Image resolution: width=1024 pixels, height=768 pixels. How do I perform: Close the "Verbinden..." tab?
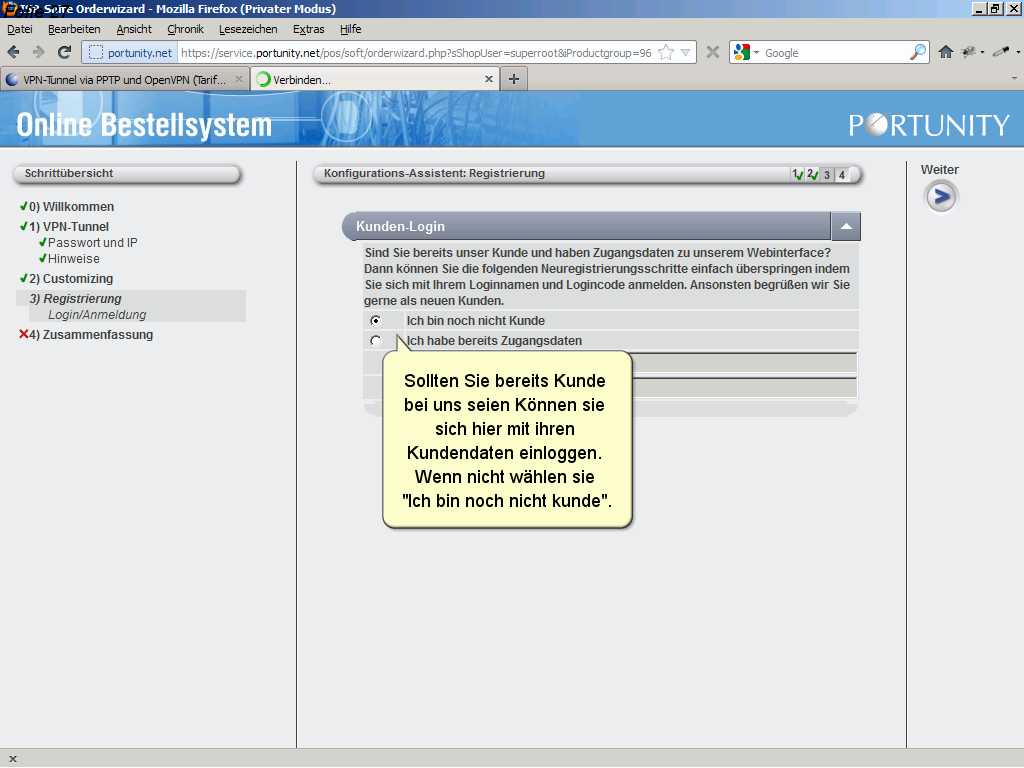489,79
